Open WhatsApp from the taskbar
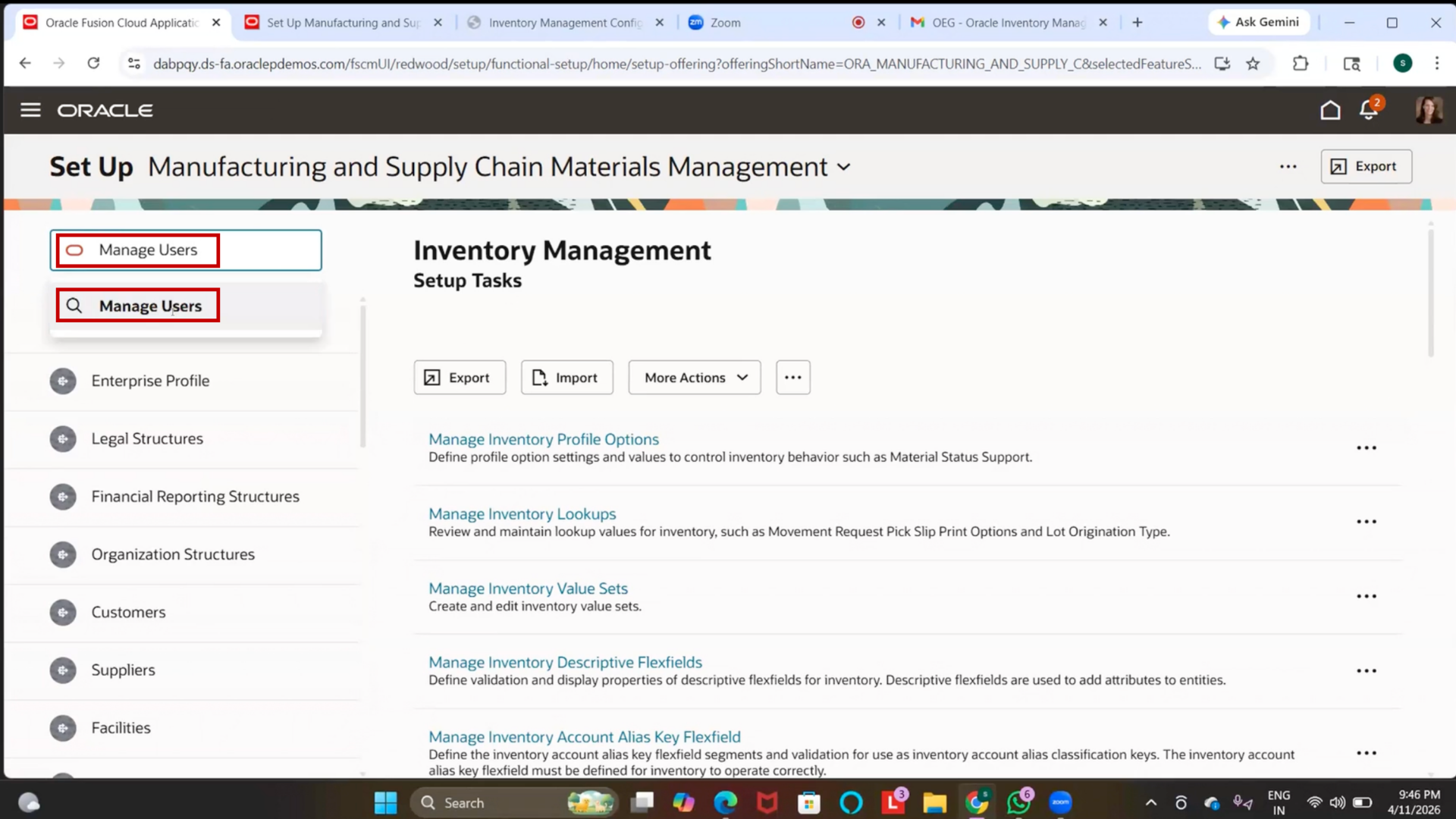 [x=1018, y=802]
